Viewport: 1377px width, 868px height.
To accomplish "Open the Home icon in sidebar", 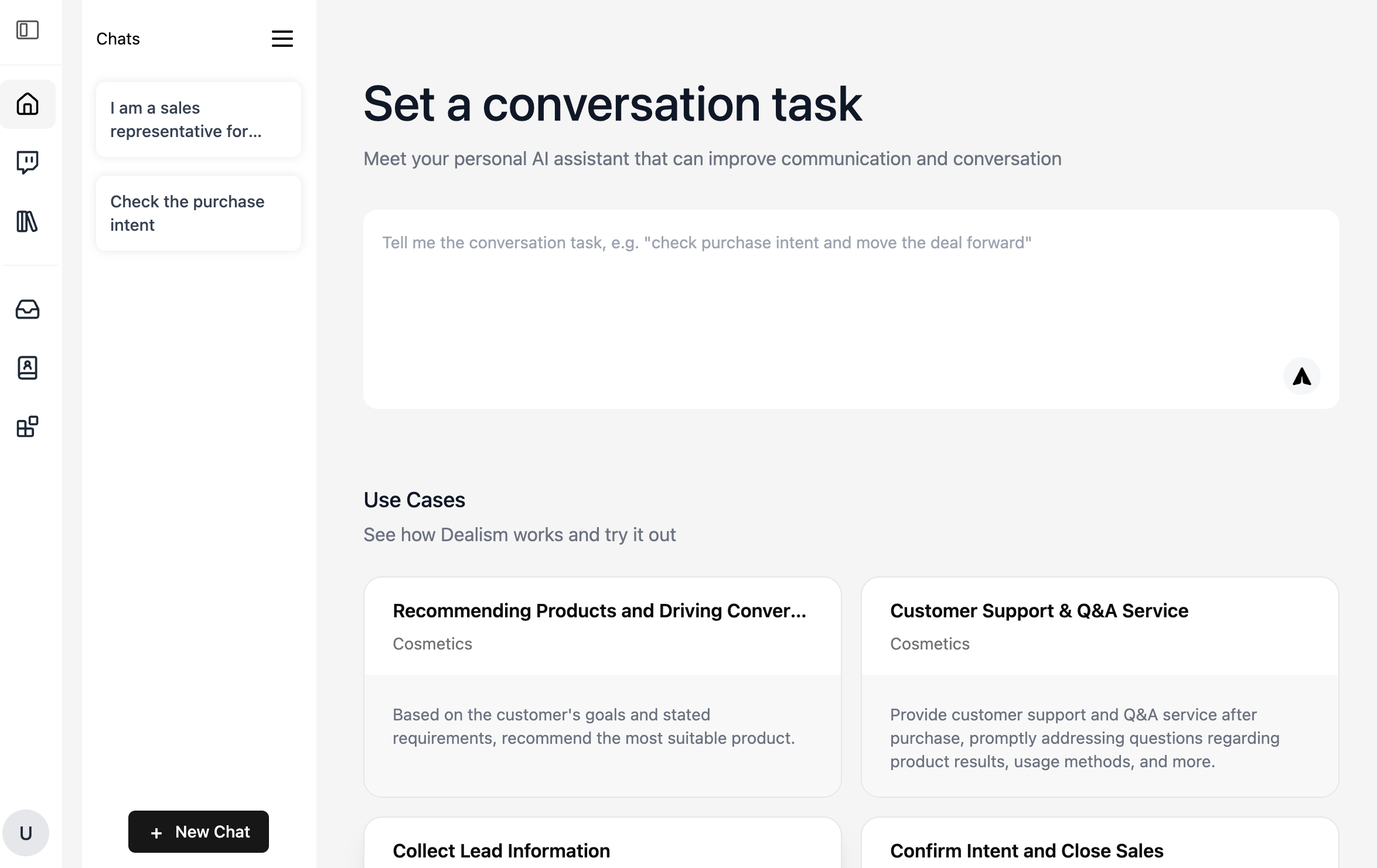I will click(28, 104).
